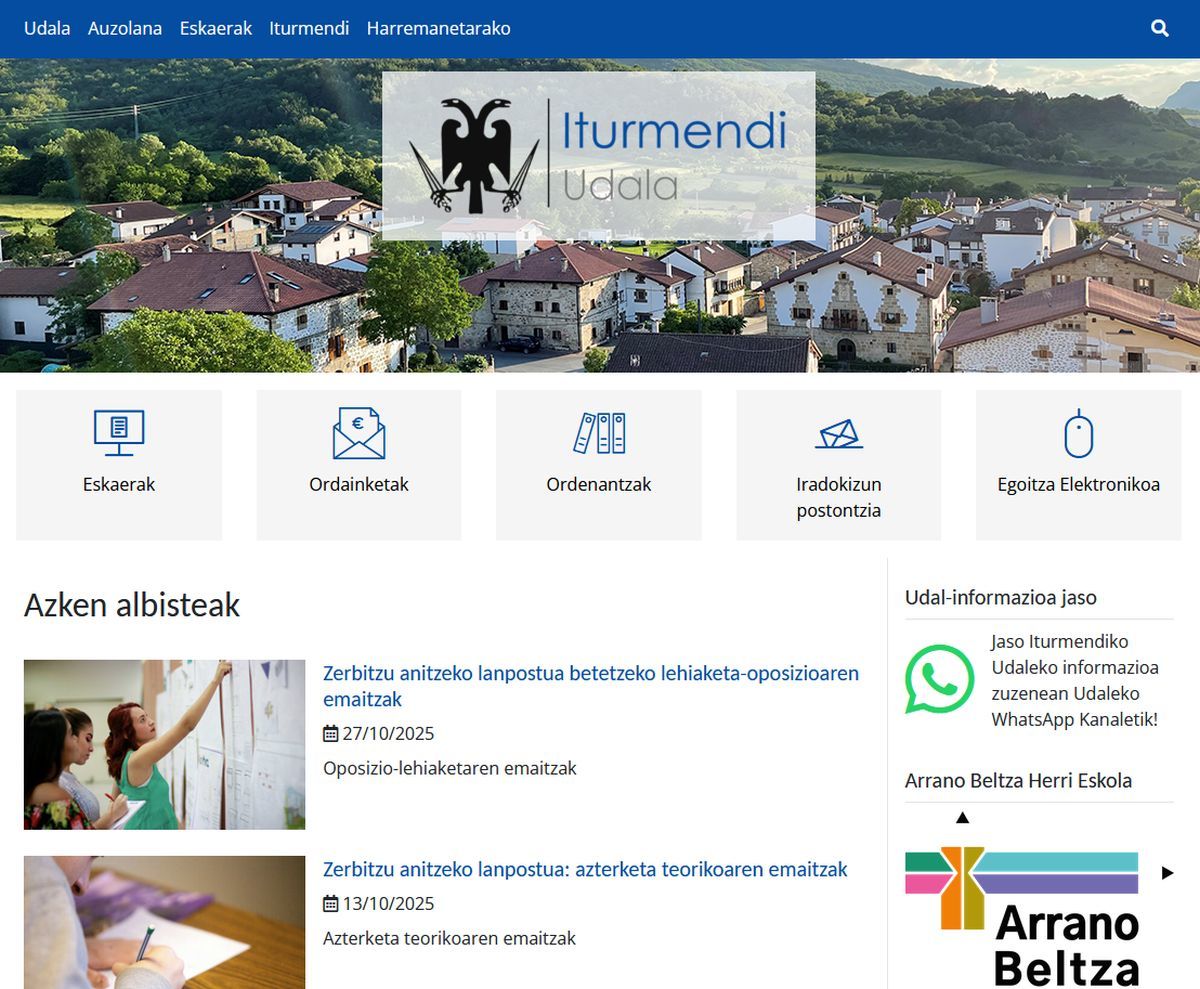This screenshot has height=989, width=1200.
Task: Open the Udala menu
Action: click(47, 29)
